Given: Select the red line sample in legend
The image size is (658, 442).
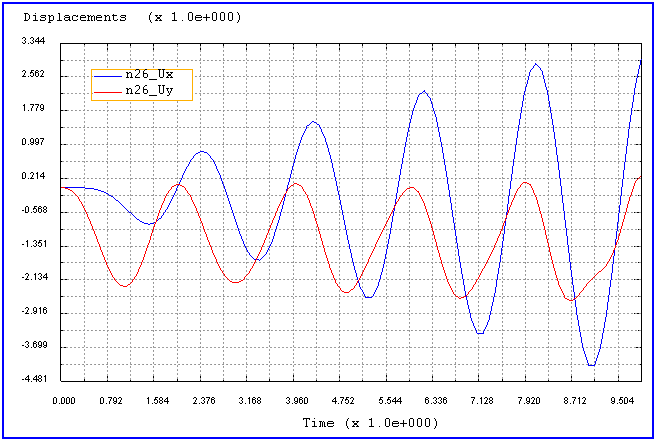Looking at the screenshot, I should (107, 90).
